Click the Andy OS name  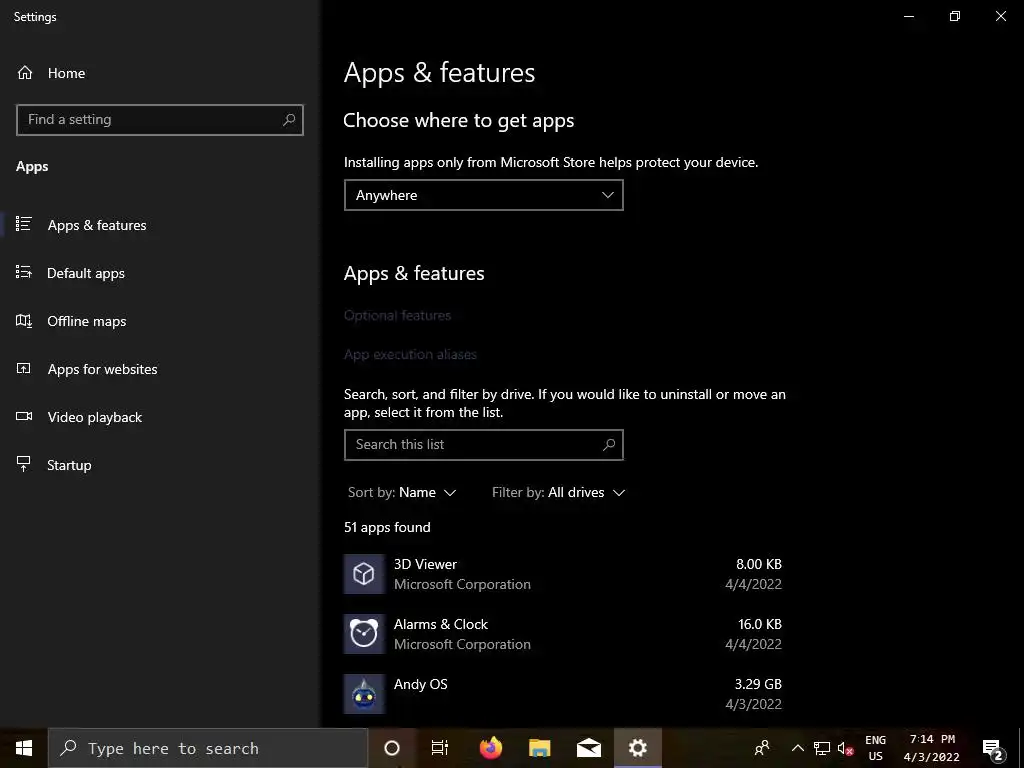(x=421, y=684)
